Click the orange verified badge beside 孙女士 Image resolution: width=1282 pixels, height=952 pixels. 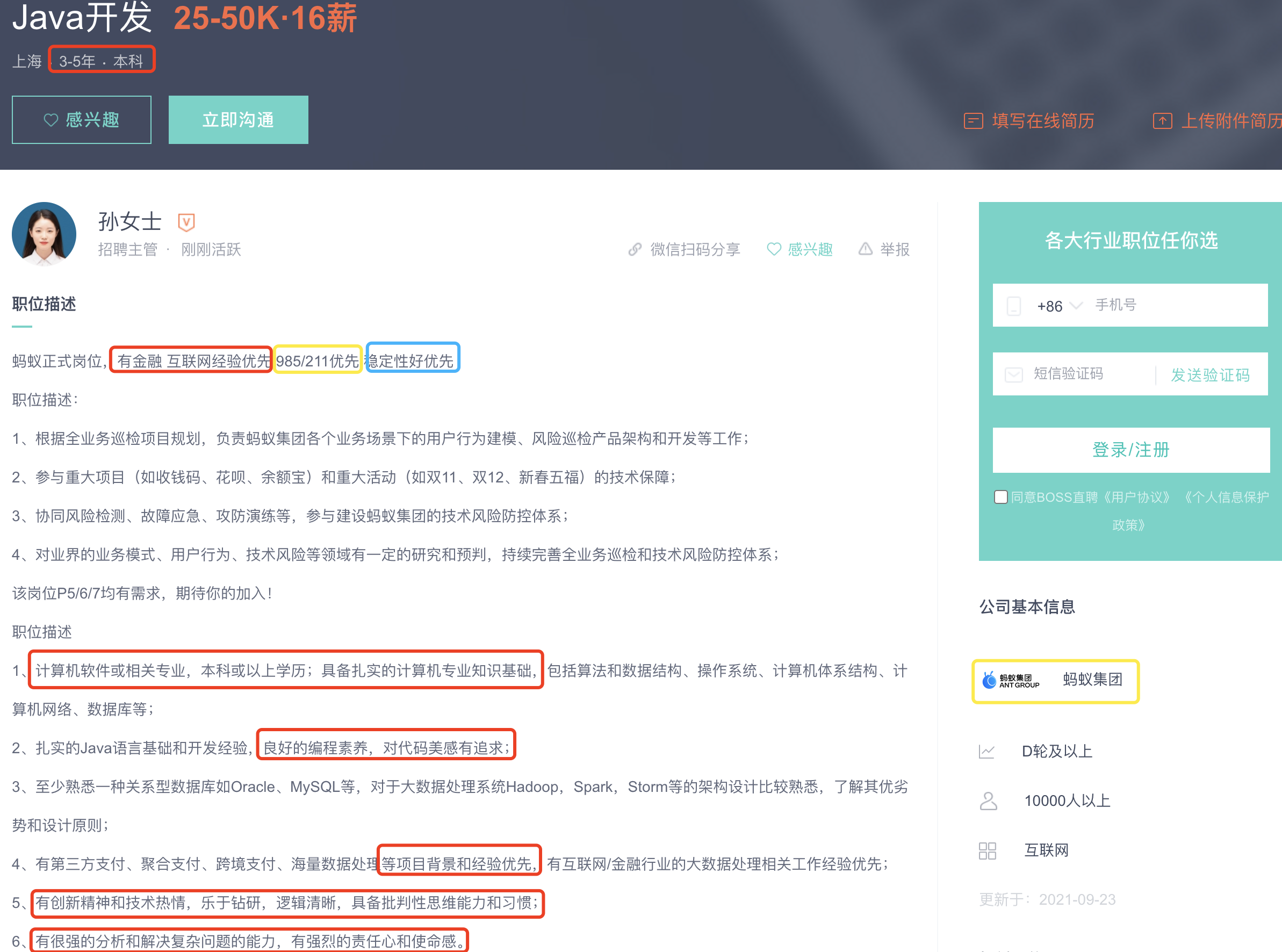coord(186,222)
